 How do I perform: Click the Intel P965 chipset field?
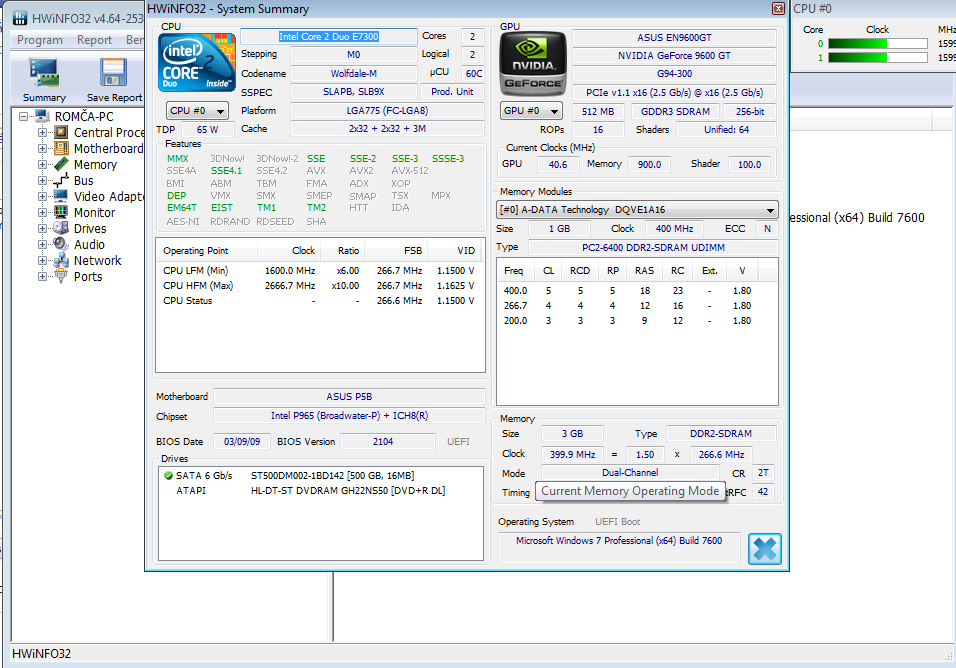(349, 416)
